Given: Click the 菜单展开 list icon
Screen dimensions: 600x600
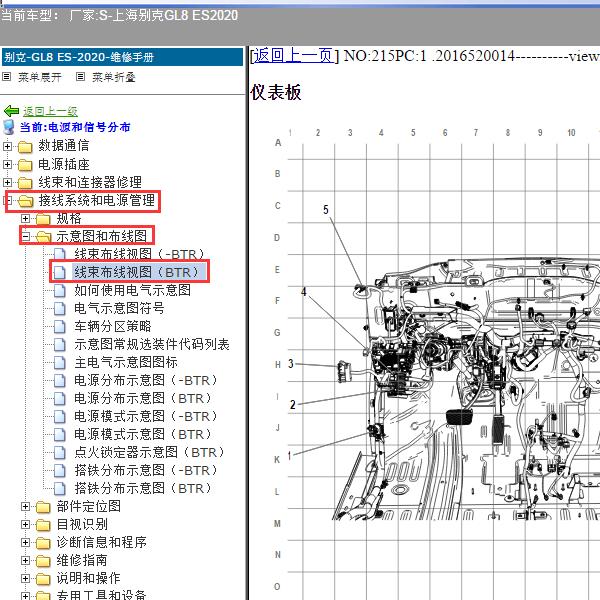Looking at the screenshot, I should [x=7, y=77].
